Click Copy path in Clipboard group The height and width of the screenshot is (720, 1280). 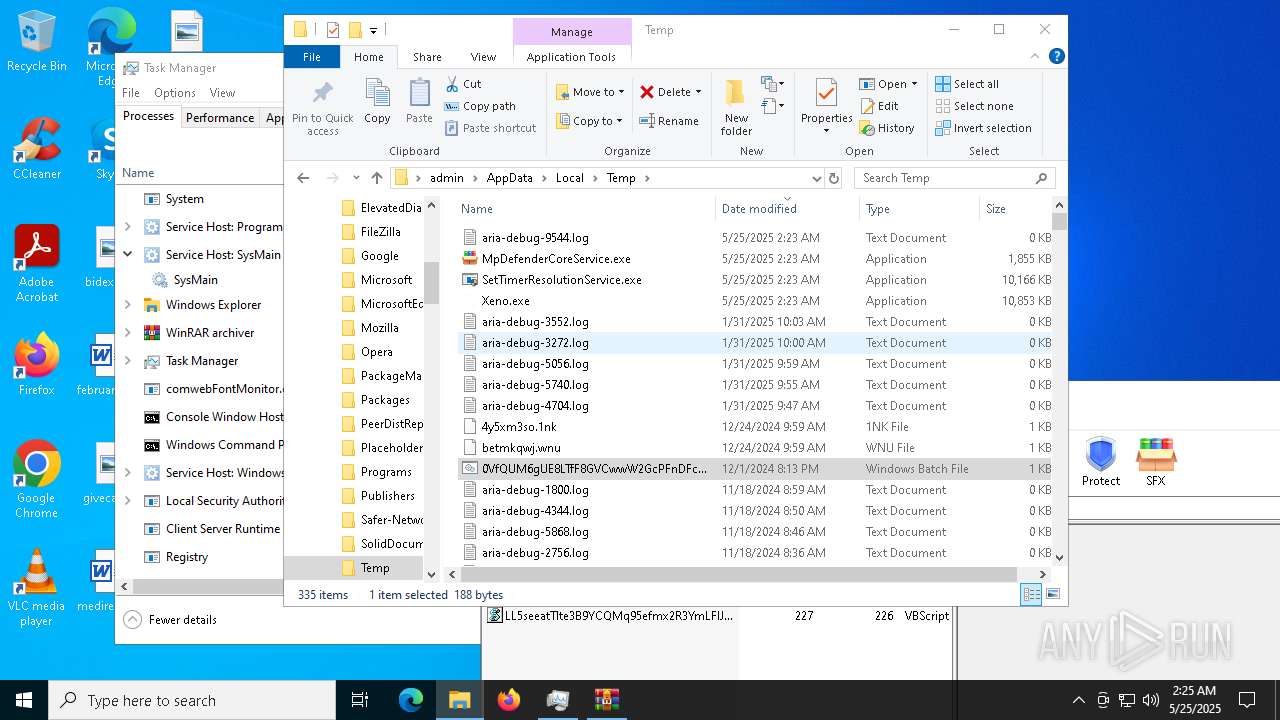(480, 106)
